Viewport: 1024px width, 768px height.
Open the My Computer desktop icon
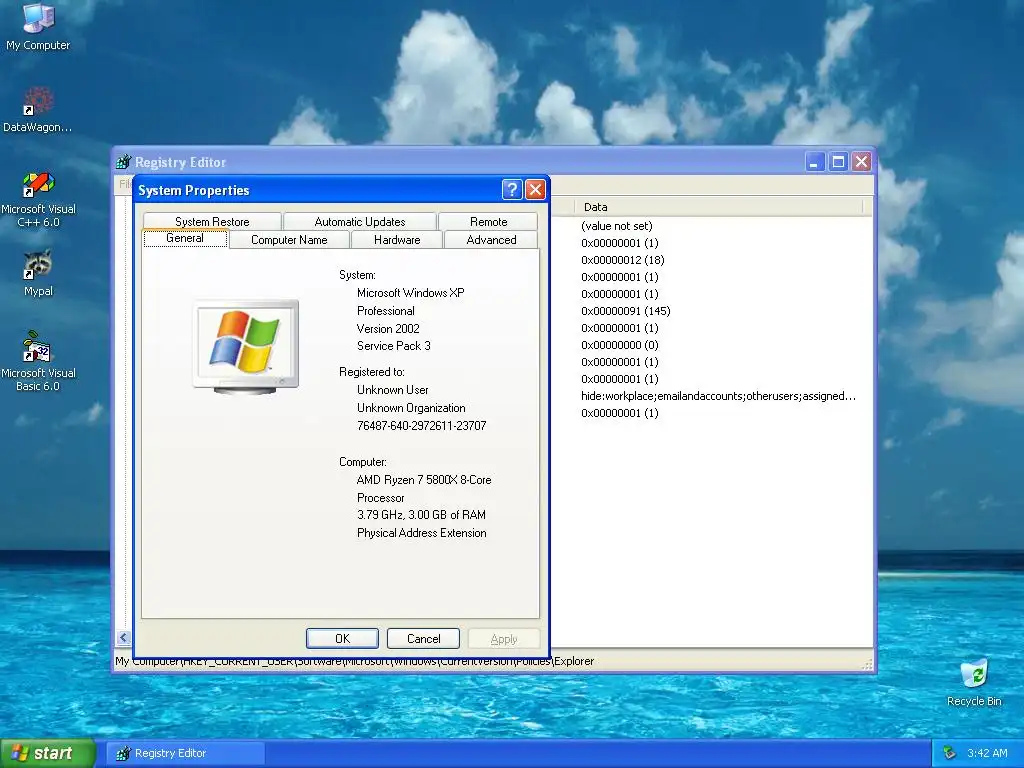pyautogui.click(x=38, y=26)
